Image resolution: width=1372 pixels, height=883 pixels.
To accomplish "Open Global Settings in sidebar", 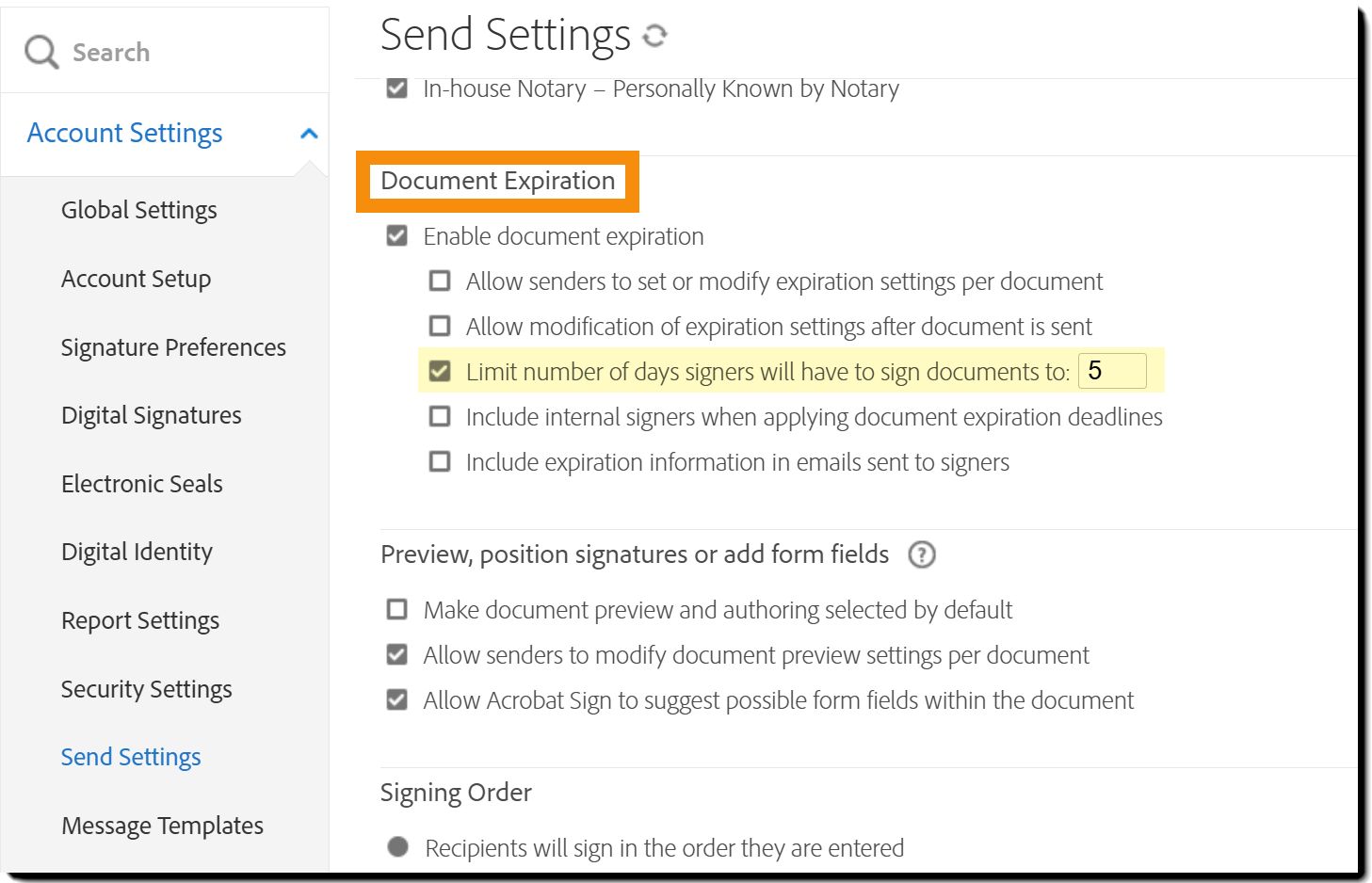I will pos(138,210).
